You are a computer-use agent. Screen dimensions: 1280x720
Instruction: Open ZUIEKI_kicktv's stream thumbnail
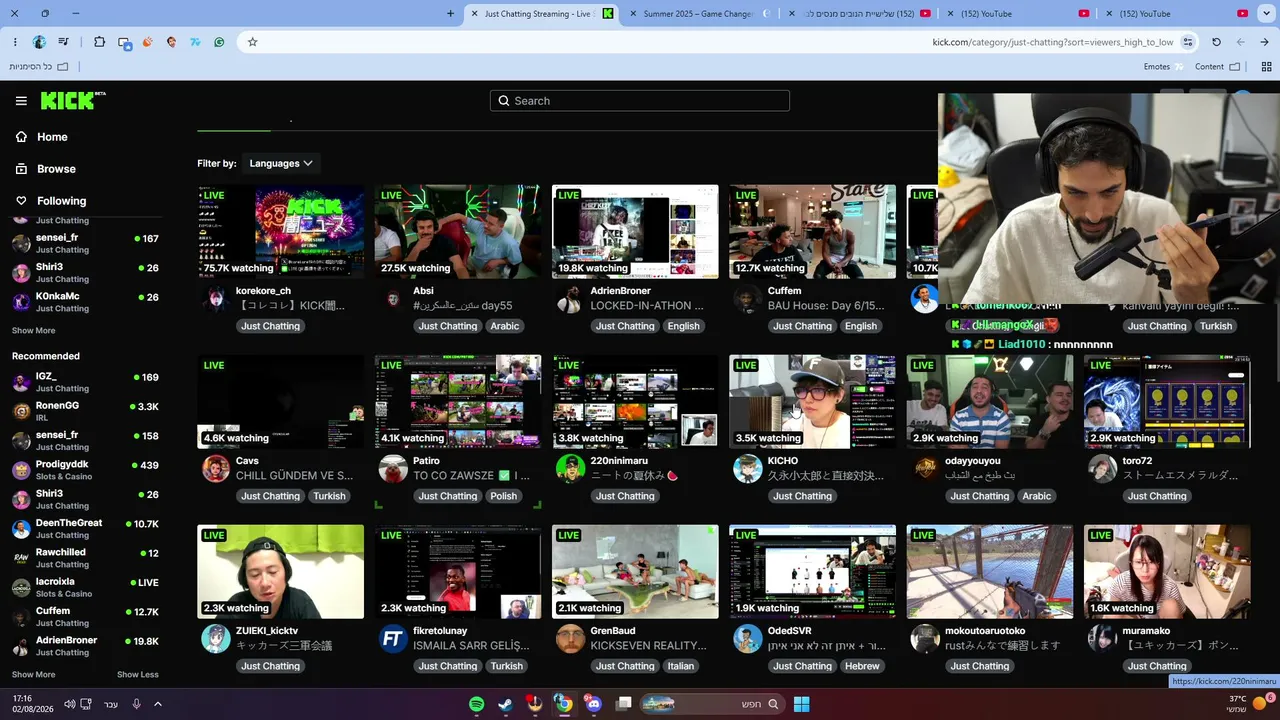click(x=281, y=571)
